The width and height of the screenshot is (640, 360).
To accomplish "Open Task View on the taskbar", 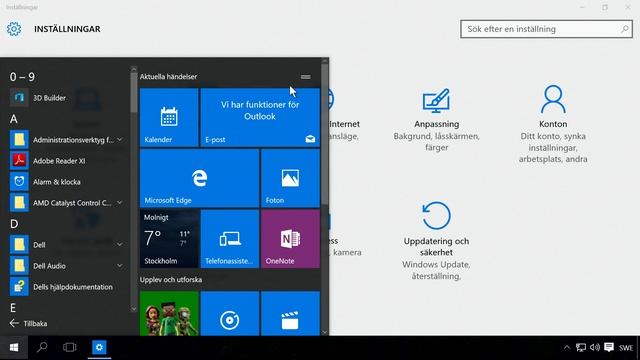I will tap(69, 347).
